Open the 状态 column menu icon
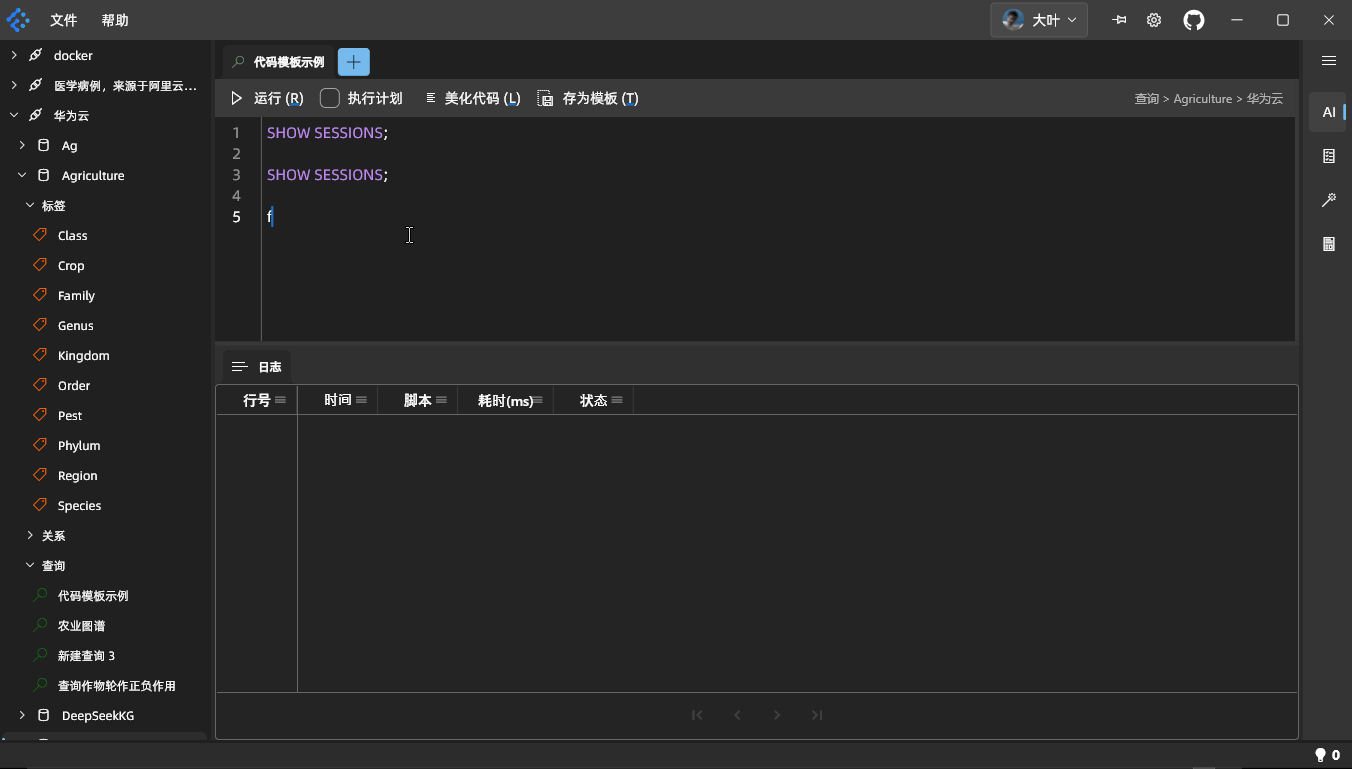This screenshot has height=769, width=1352. (617, 400)
